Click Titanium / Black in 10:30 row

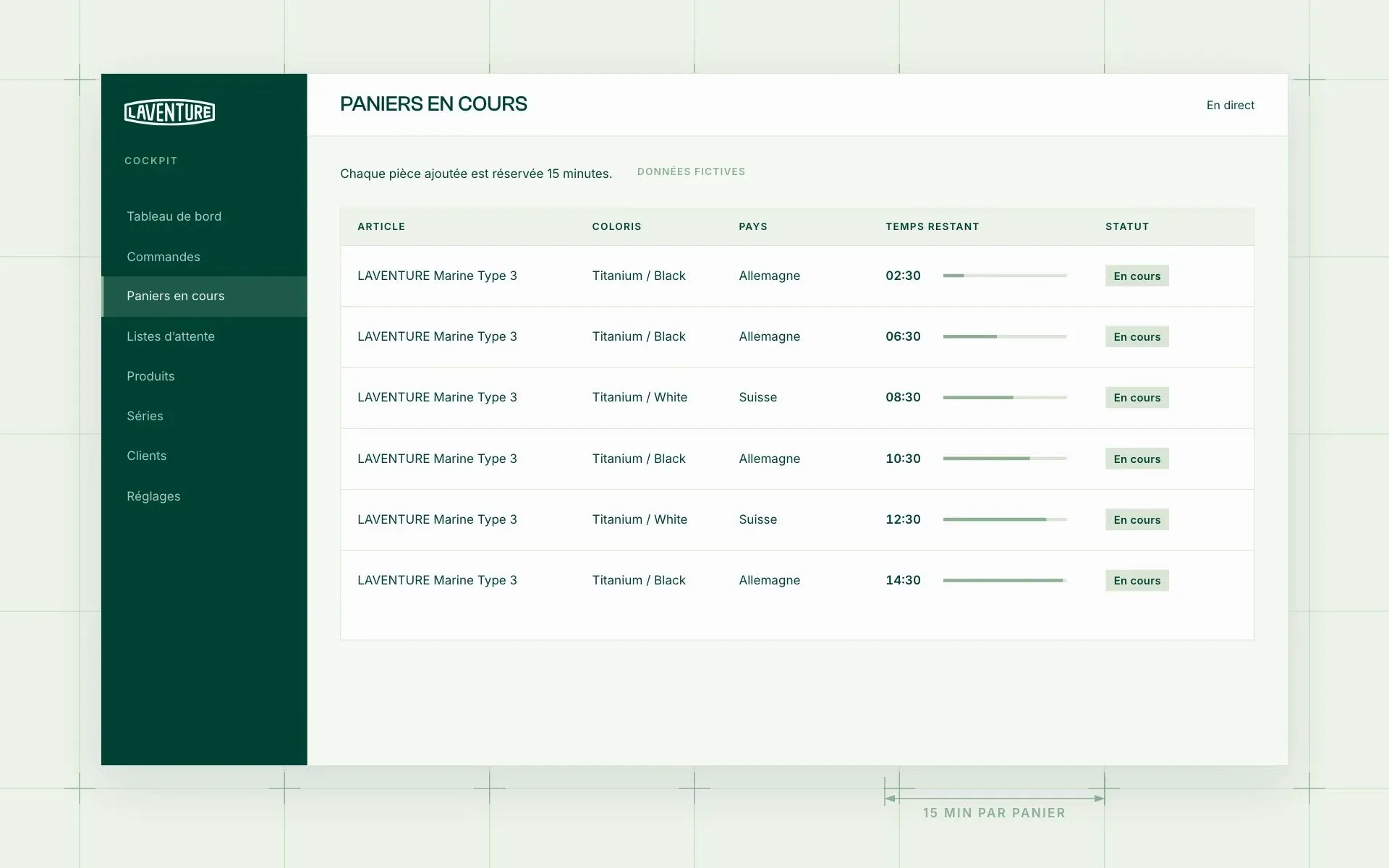pyautogui.click(x=639, y=459)
